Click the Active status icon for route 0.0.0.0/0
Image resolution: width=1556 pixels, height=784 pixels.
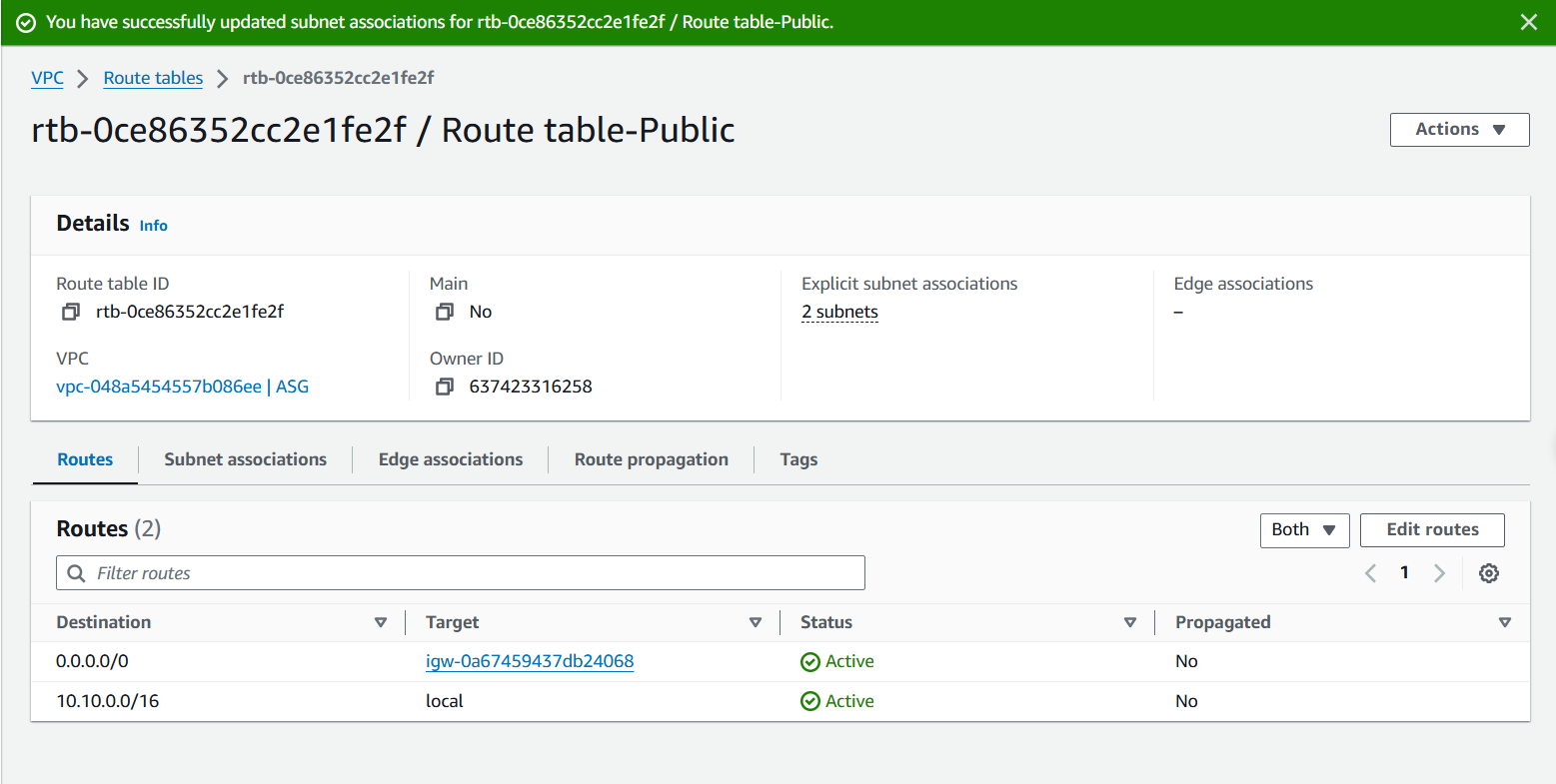tap(808, 660)
